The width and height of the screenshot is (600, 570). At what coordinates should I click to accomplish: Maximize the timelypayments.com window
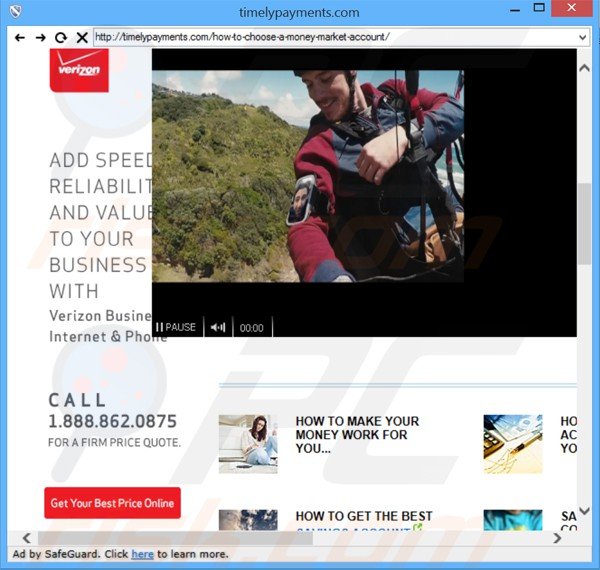(539, 8)
